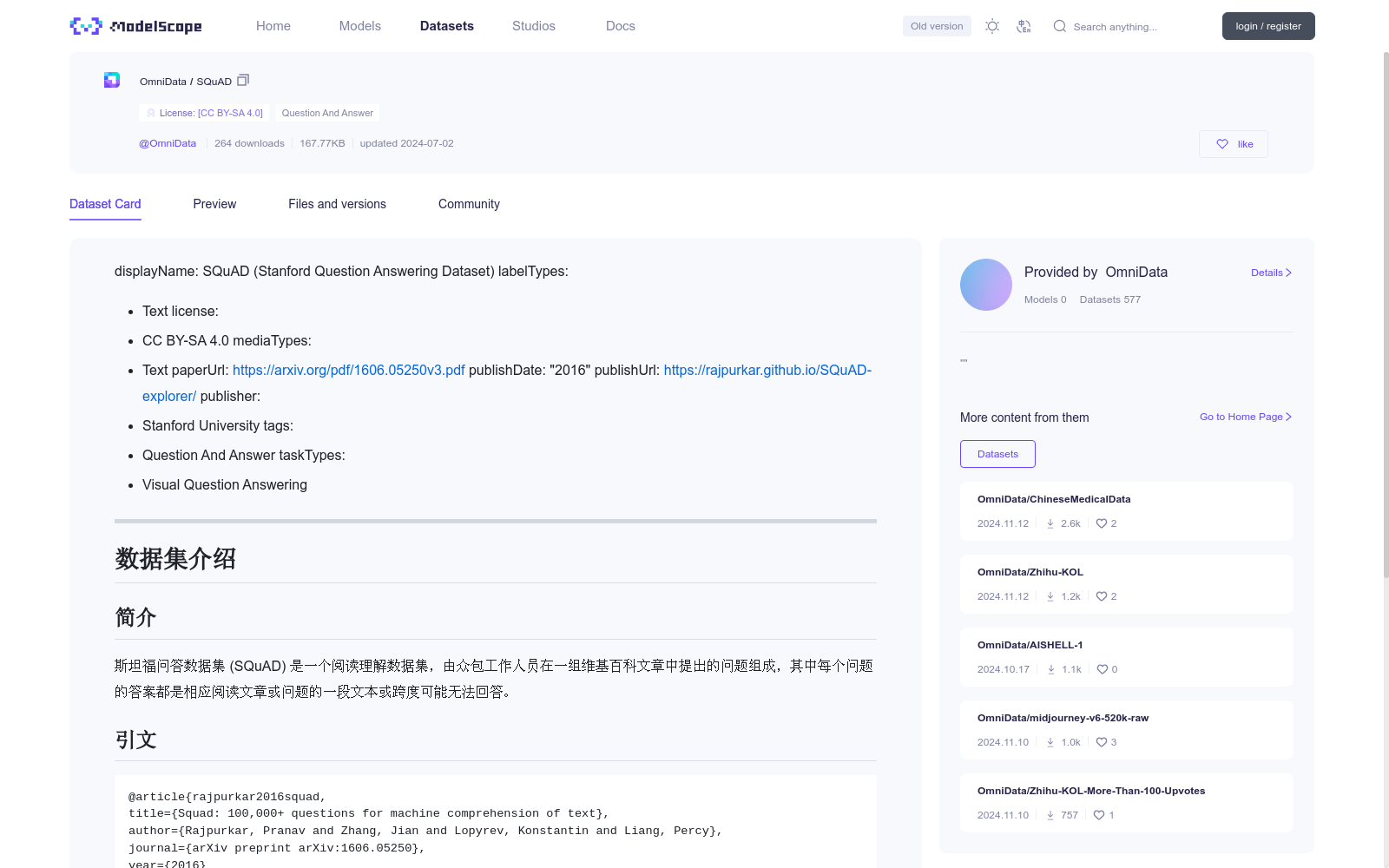The height and width of the screenshot is (868, 1389).
Task: Open the Studios navigation item
Action: 534,26
